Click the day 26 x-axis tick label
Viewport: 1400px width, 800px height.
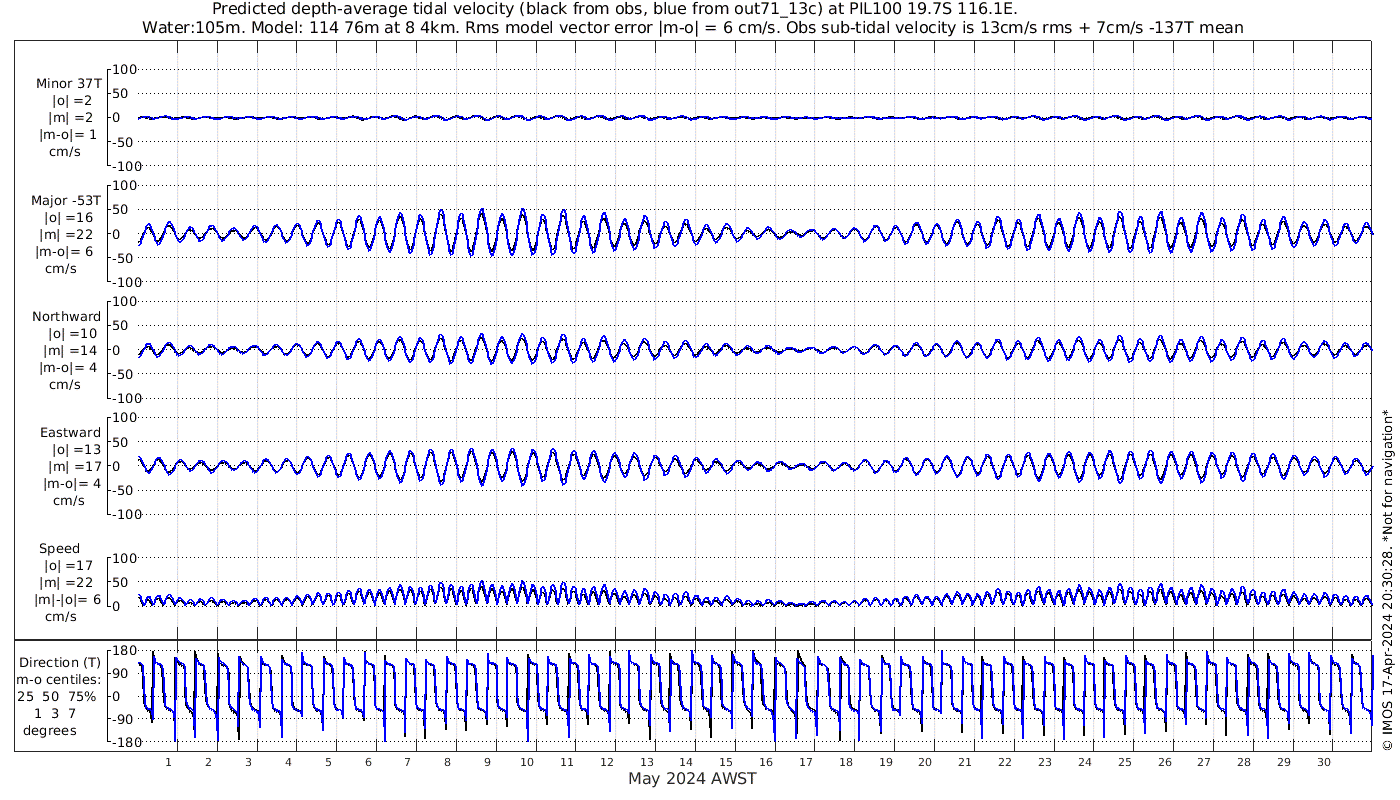tap(1164, 763)
